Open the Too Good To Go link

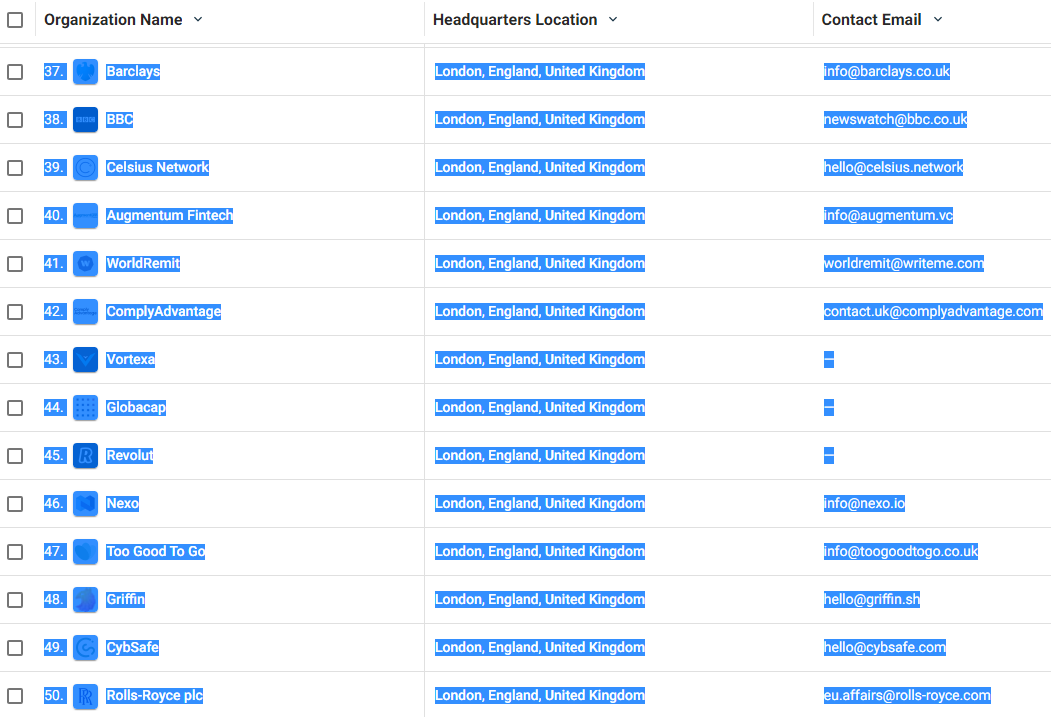156,551
